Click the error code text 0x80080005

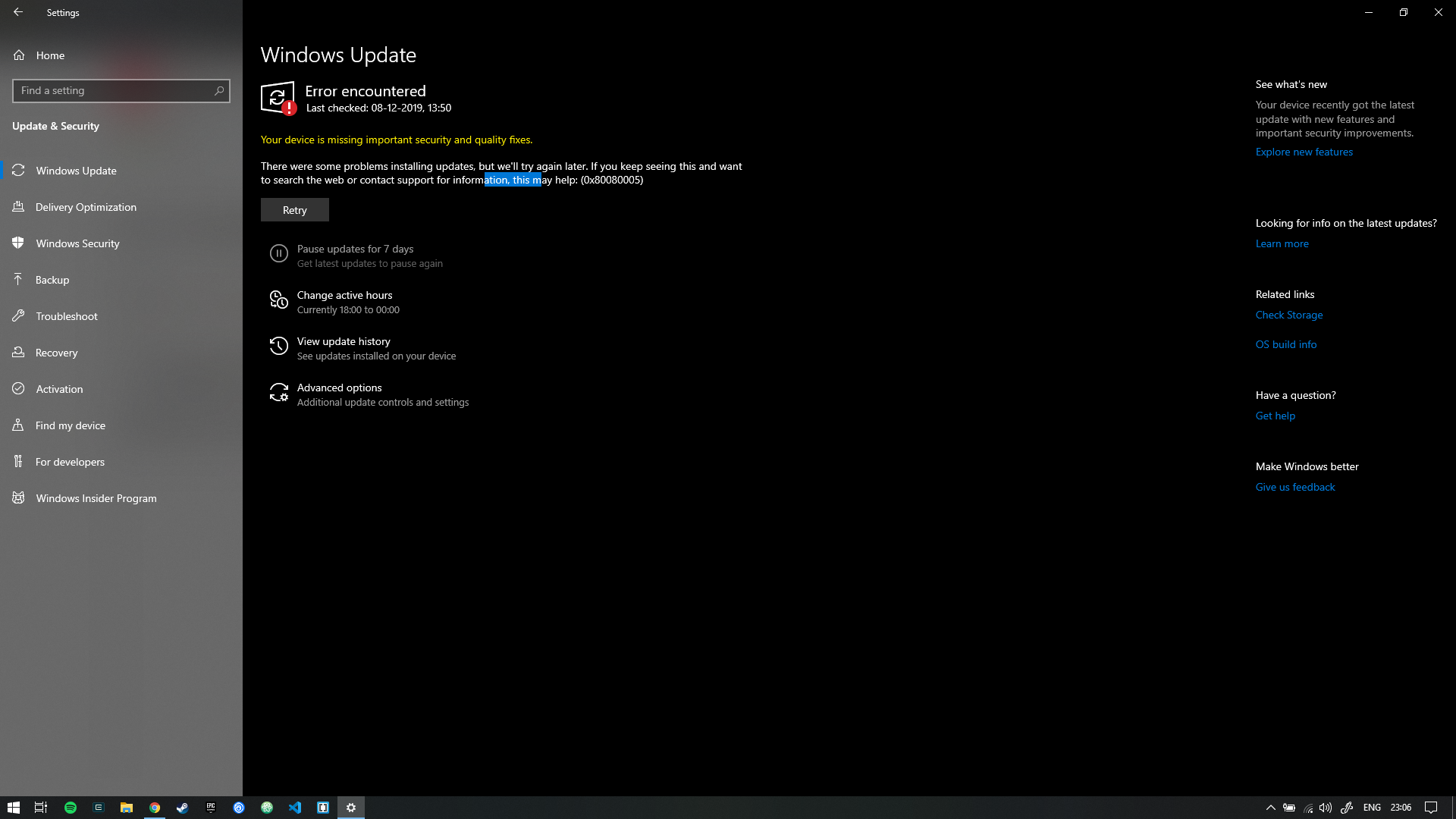click(x=612, y=180)
